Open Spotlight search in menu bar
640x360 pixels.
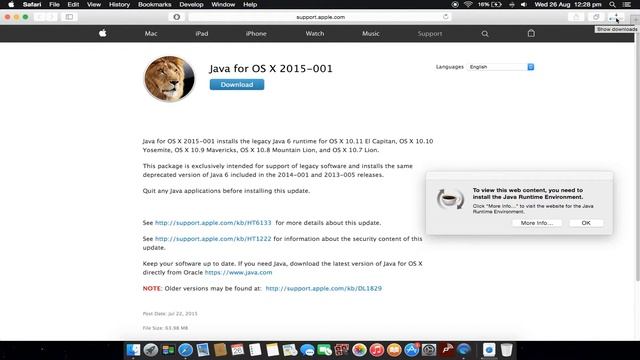(x=612, y=4)
